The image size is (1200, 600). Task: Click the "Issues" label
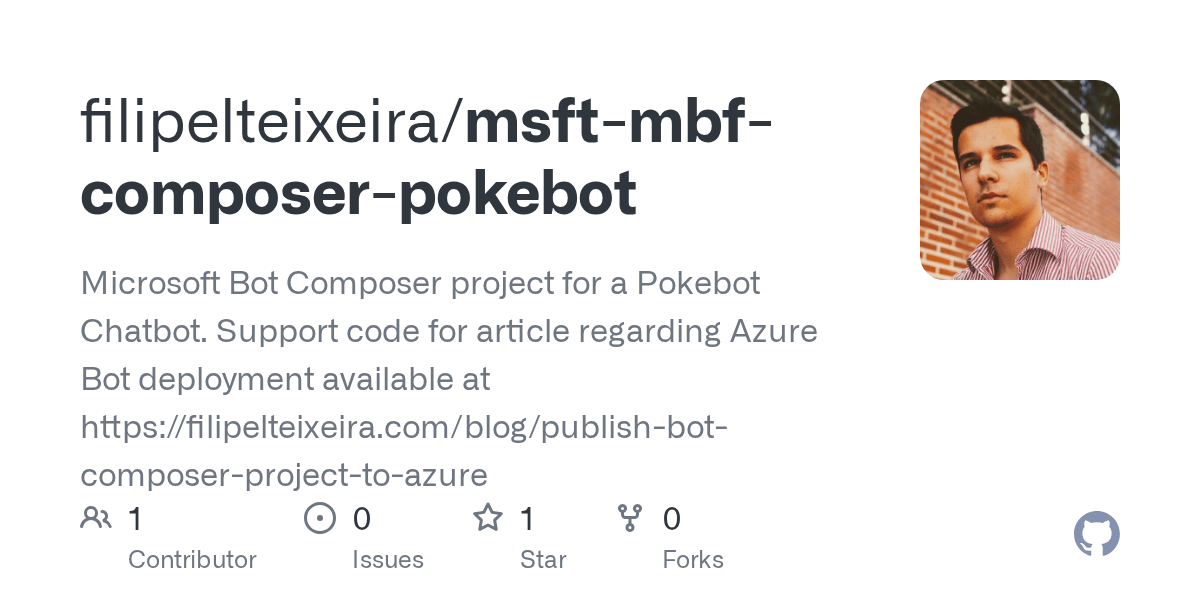(388, 560)
